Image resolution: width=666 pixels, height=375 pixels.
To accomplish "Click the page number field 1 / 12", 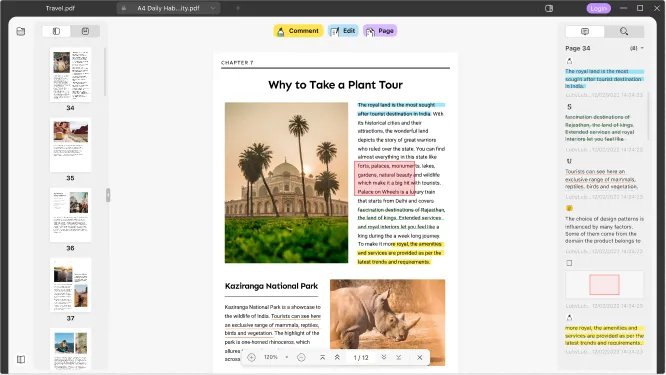I will click(361, 358).
